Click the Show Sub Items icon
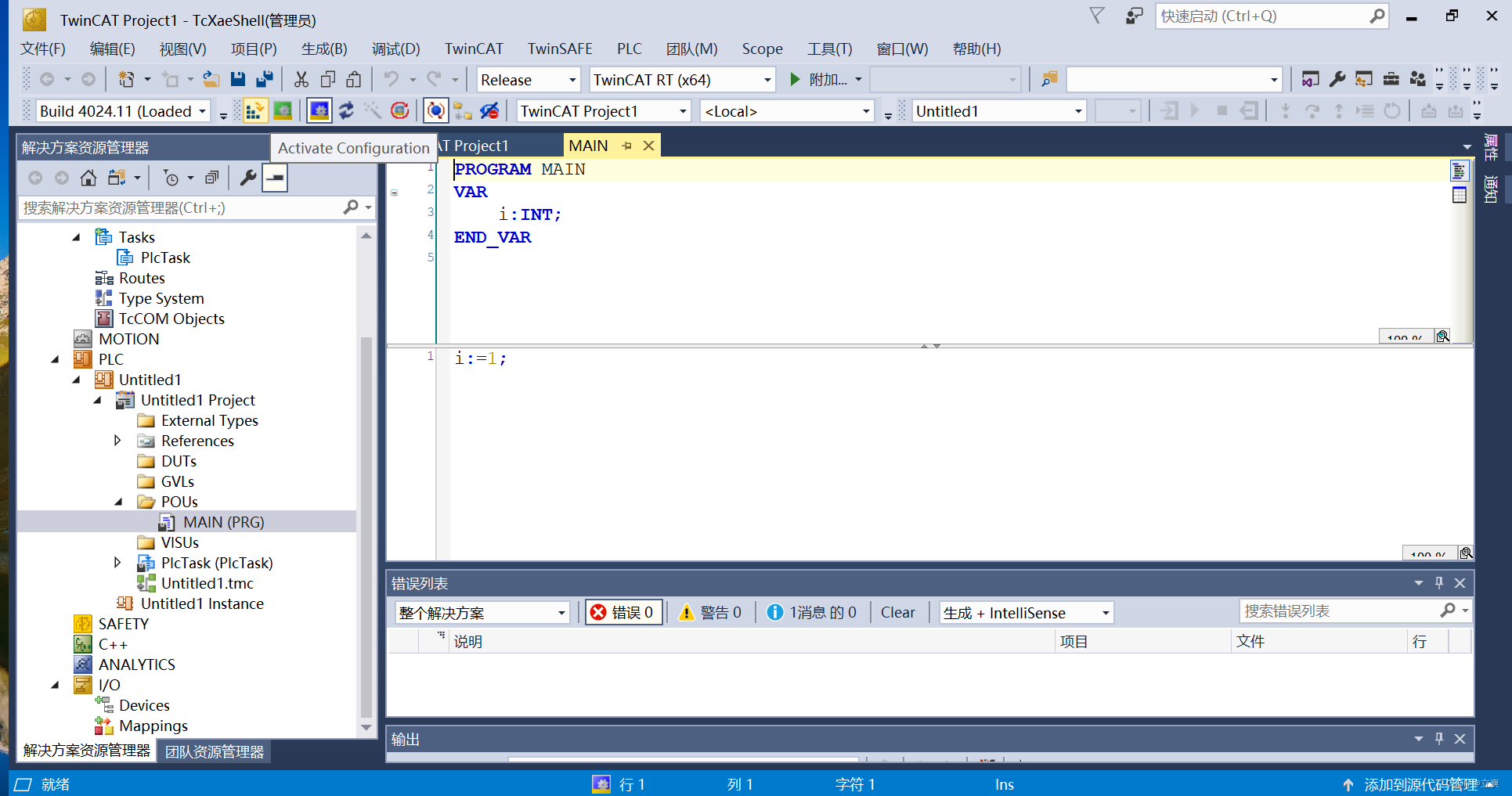1512x796 pixels. pos(463,111)
